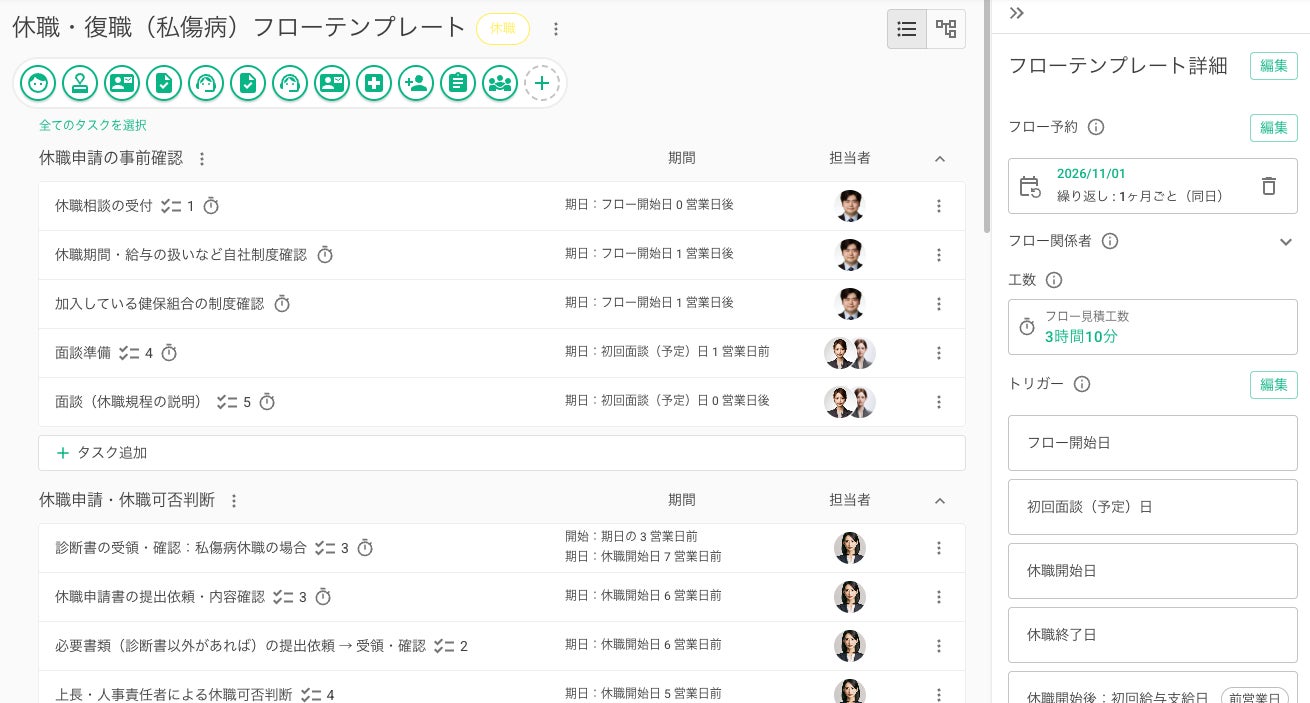Screen dimensions: 1310x703
Task: Select the 初回面談(予定)日 trigger
Action: pyautogui.click(x=1153, y=507)
